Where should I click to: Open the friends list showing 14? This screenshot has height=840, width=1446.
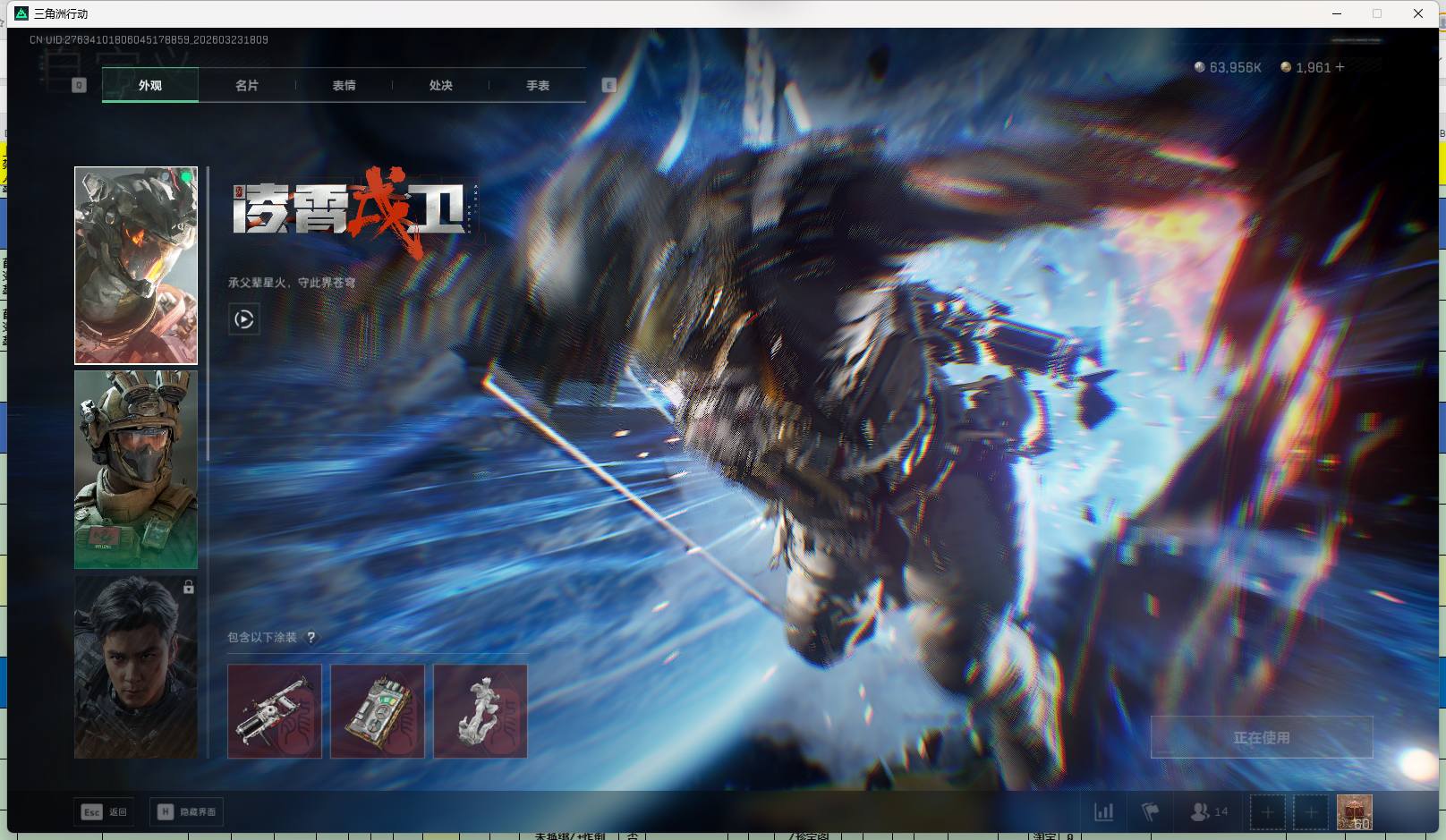[1209, 812]
